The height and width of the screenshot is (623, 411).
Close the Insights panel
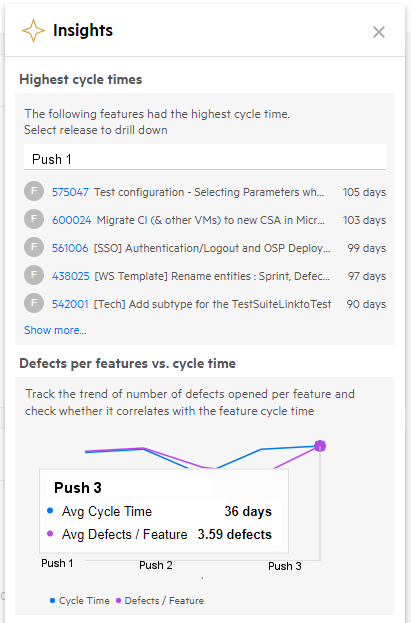379,32
